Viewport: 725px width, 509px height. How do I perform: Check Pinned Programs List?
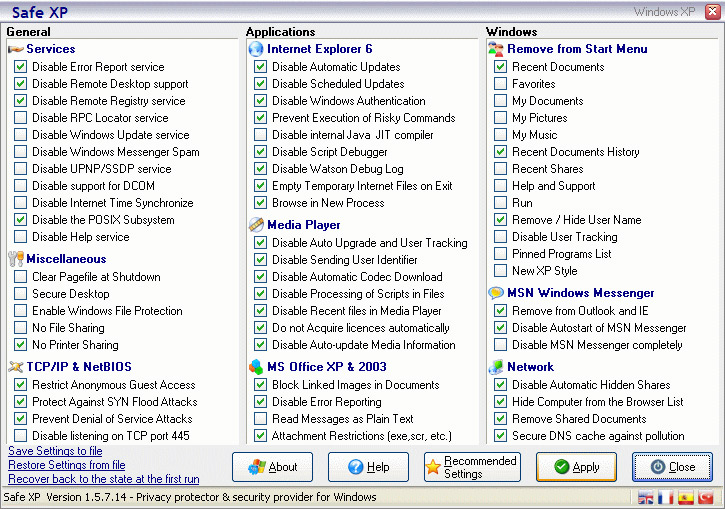point(500,253)
